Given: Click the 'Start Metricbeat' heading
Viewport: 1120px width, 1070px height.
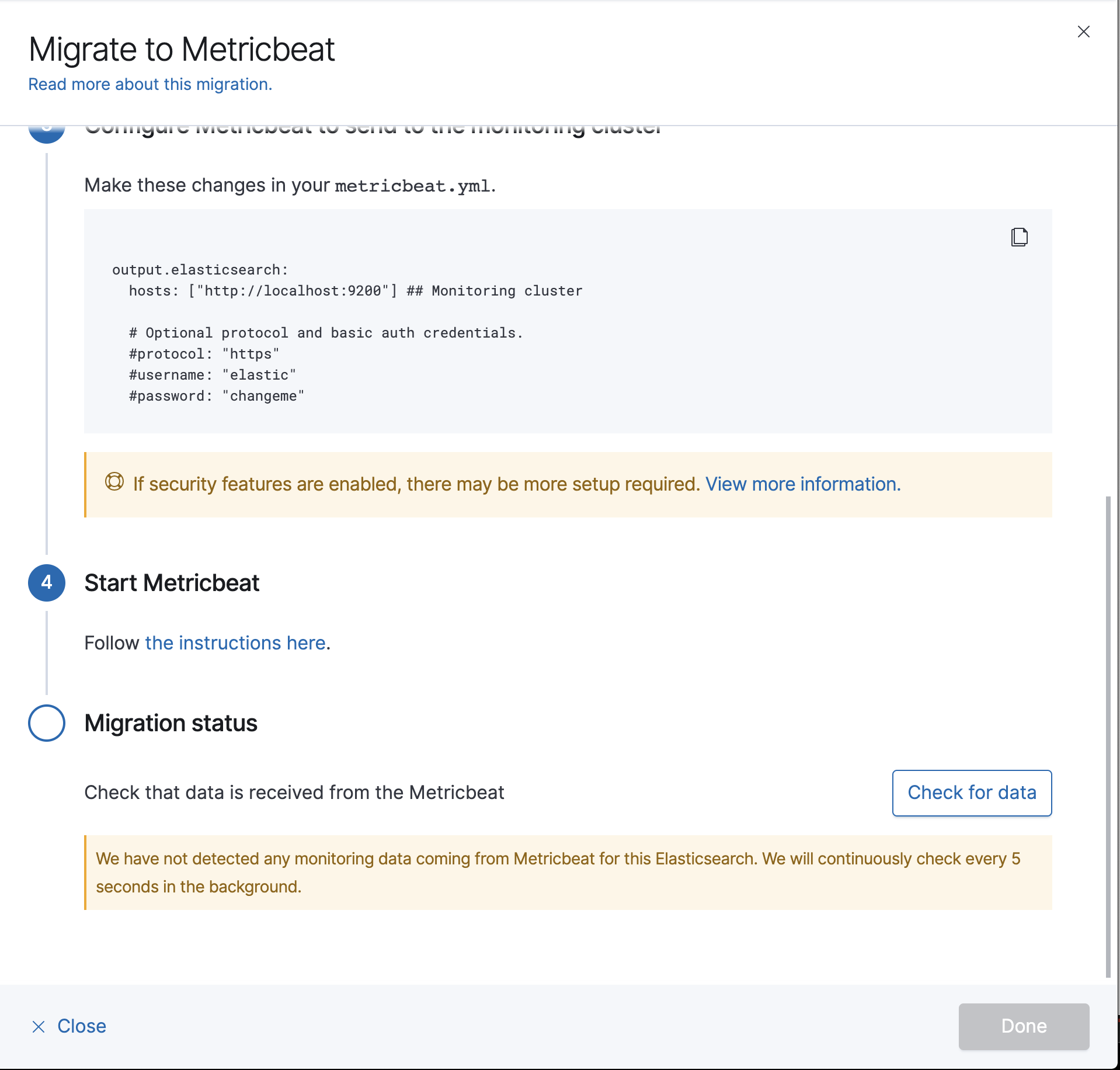Looking at the screenshot, I should [172, 583].
